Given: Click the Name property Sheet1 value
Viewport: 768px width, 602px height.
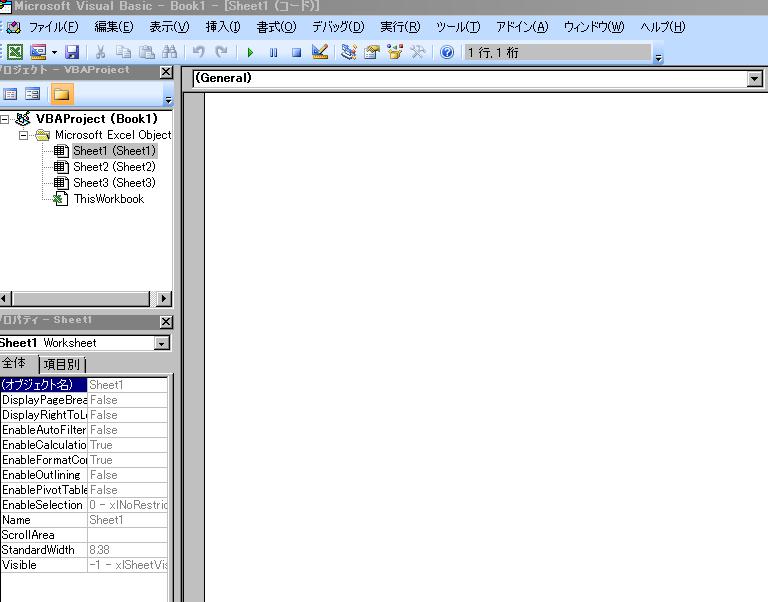Looking at the screenshot, I should (127, 520).
